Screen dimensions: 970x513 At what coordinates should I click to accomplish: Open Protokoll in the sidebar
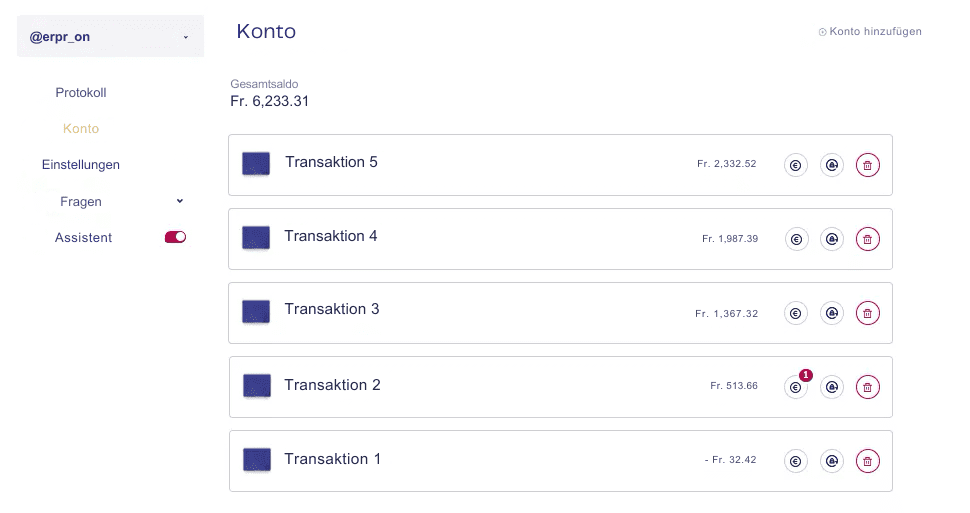[x=81, y=93]
